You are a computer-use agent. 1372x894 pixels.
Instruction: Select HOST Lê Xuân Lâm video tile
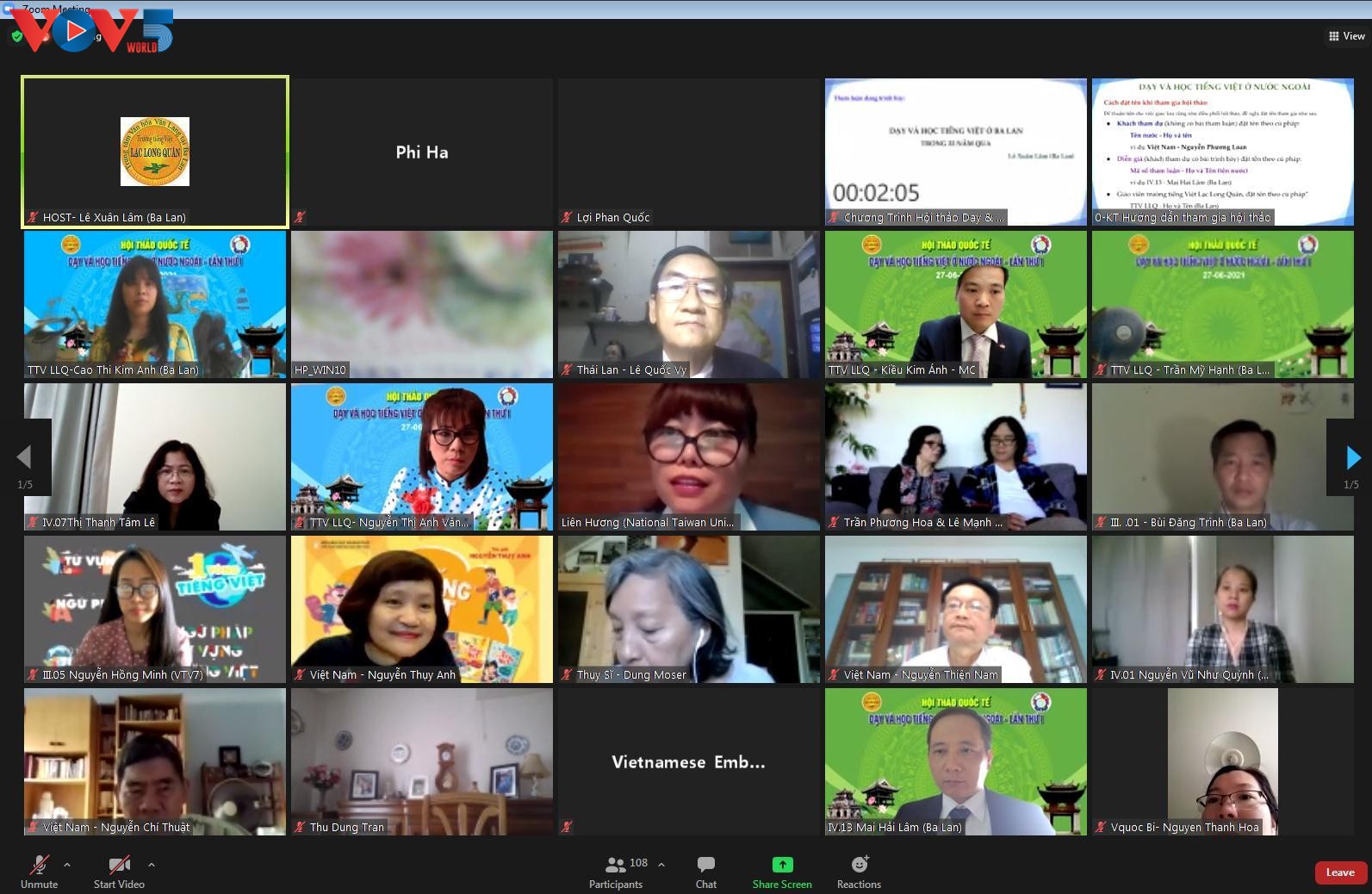(155, 152)
